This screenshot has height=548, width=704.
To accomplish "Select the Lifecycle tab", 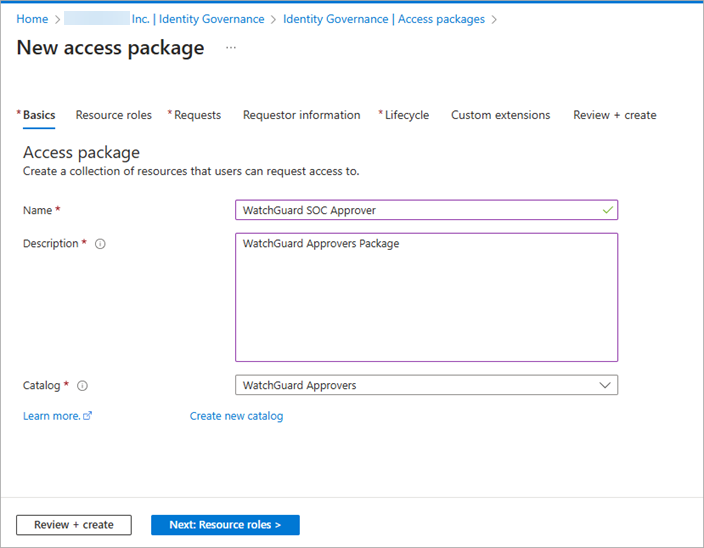I will 406,115.
